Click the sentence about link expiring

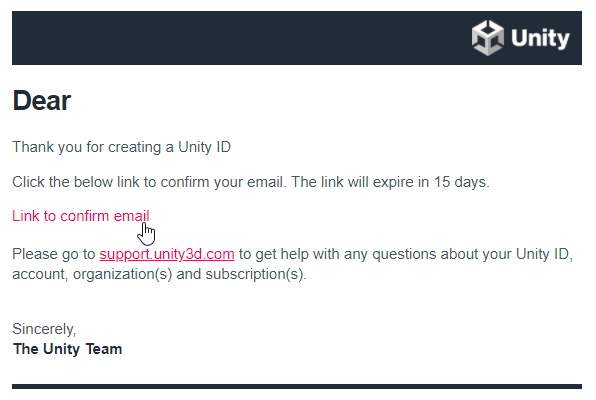[391, 182]
